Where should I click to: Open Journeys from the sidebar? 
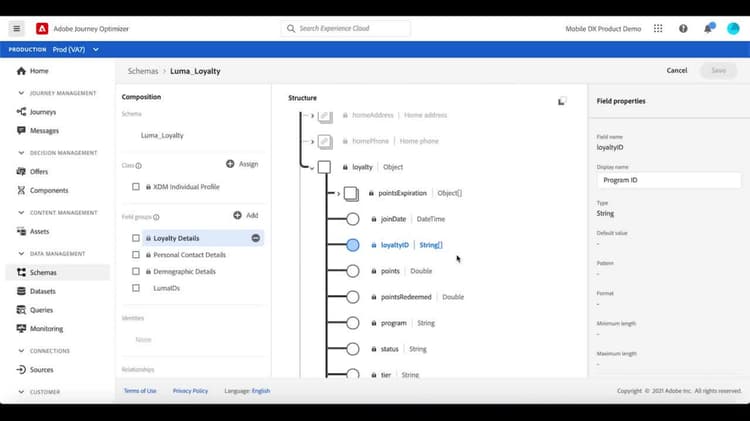tap(43, 112)
